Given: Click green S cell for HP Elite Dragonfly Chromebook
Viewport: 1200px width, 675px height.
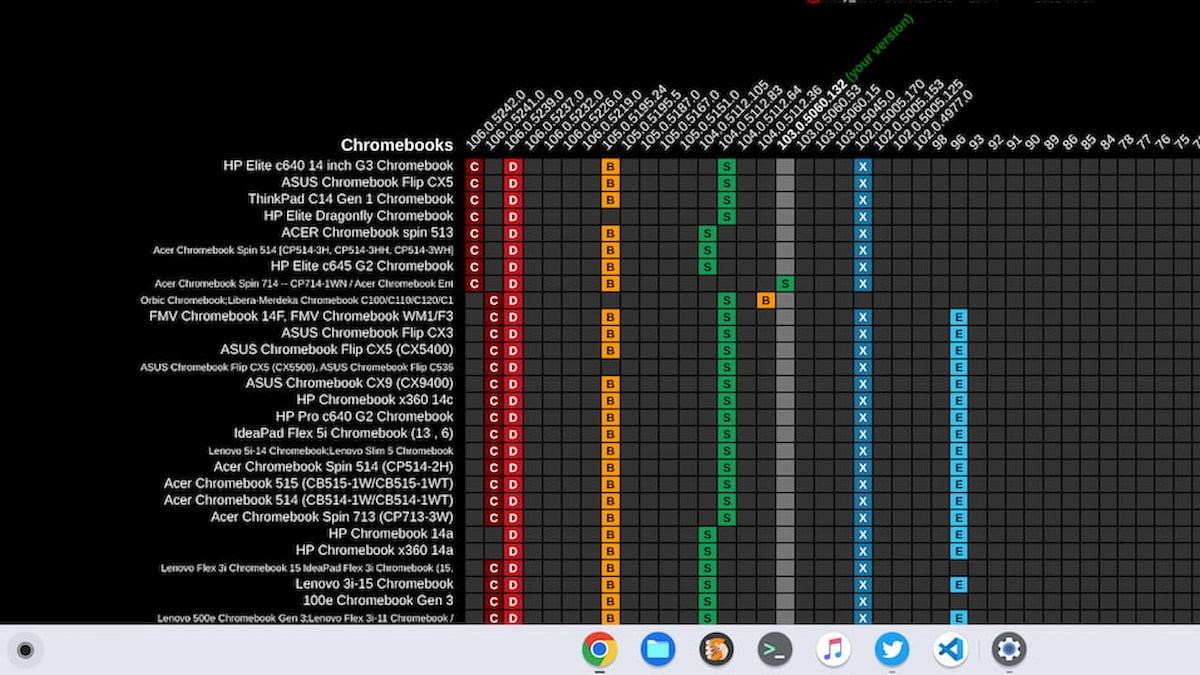Looking at the screenshot, I should 726,216.
